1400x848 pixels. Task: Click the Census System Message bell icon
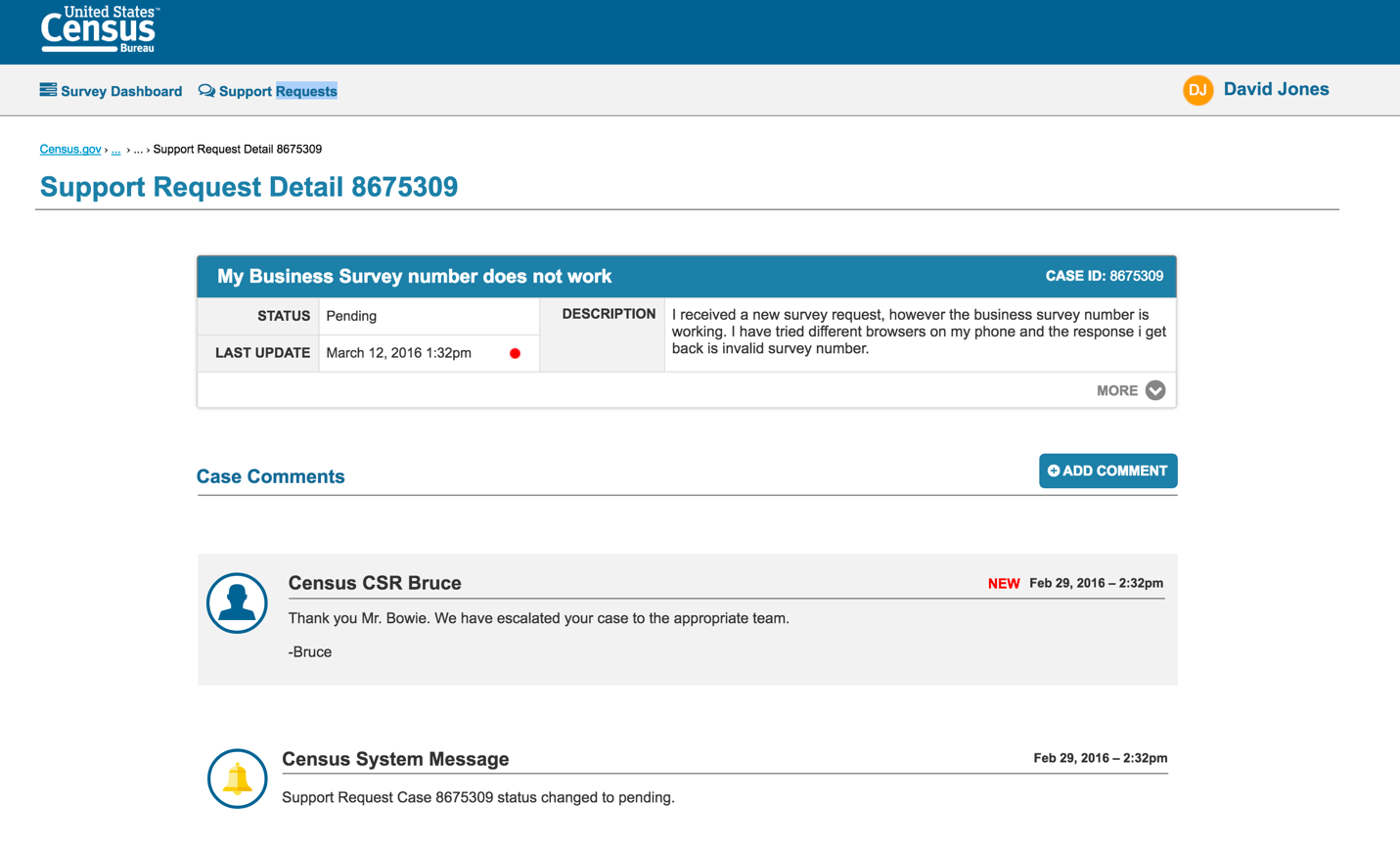click(237, 779)
